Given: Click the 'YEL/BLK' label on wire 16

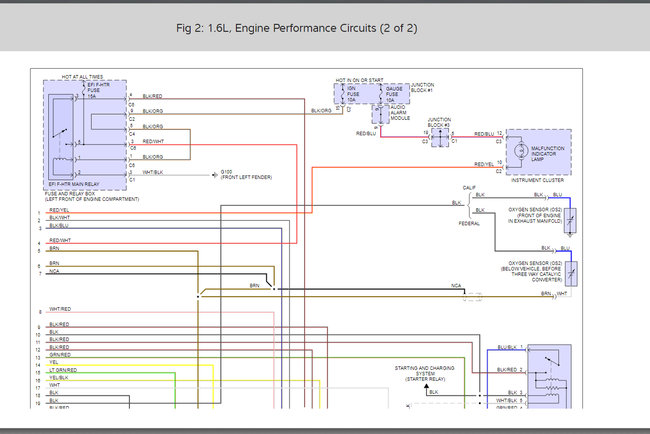Looking at the screenshot, I should pos(59,378).
